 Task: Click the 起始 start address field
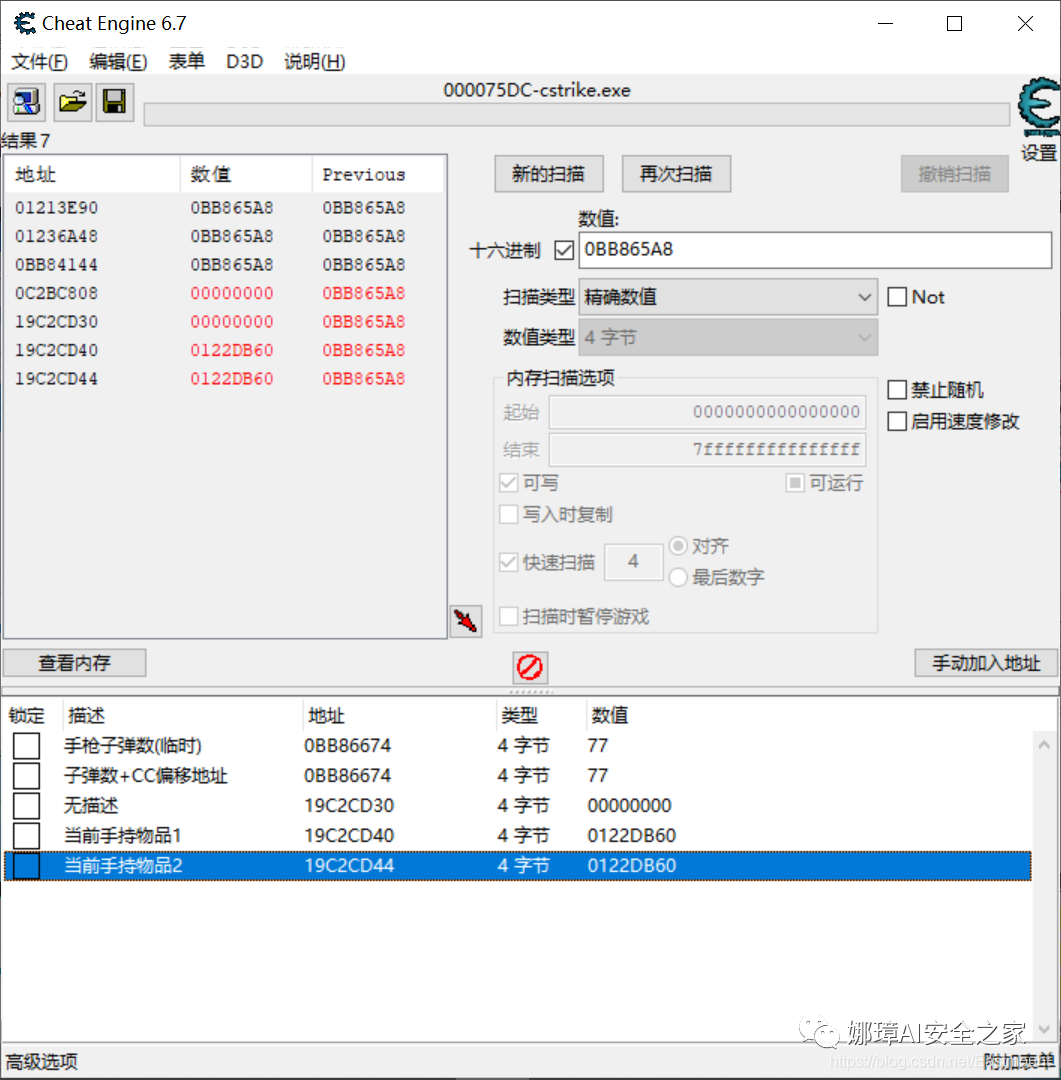[x=707, y=412]
